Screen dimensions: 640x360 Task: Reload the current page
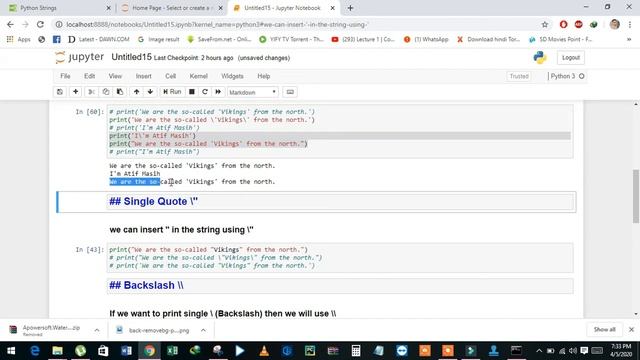(40, 24)
